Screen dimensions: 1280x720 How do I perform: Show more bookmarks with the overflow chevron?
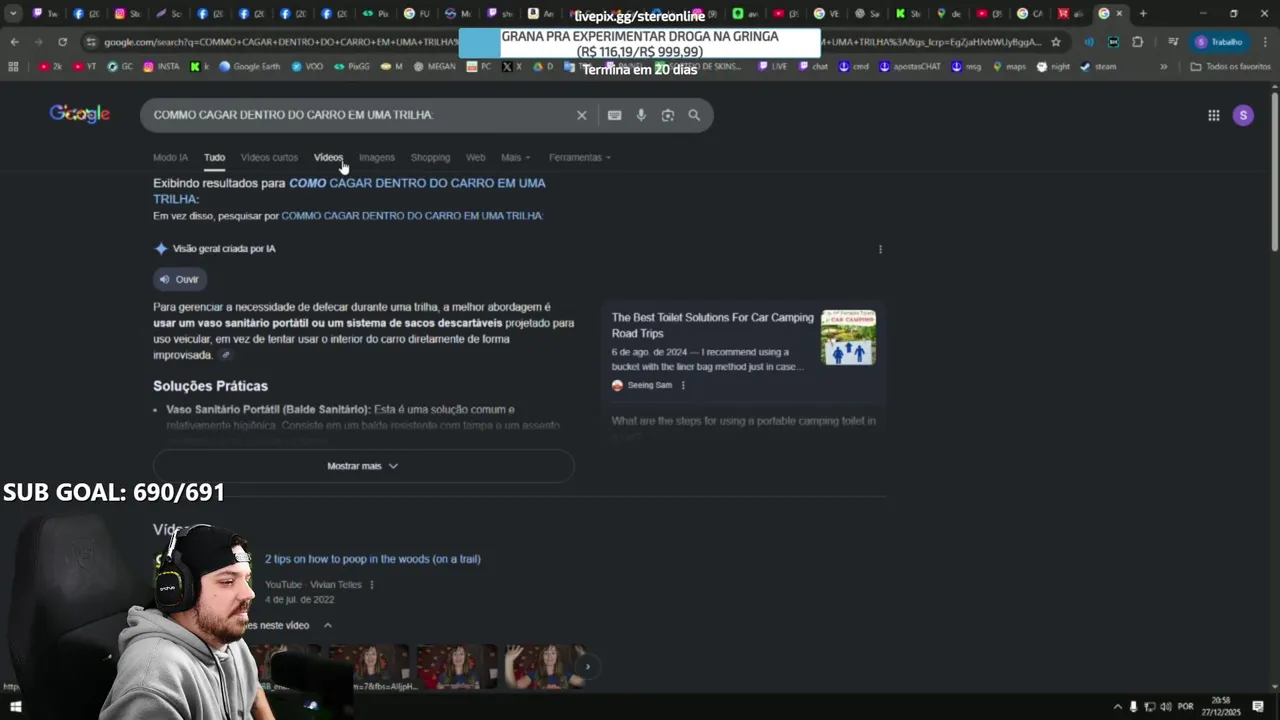click(x=1163, y=67)
